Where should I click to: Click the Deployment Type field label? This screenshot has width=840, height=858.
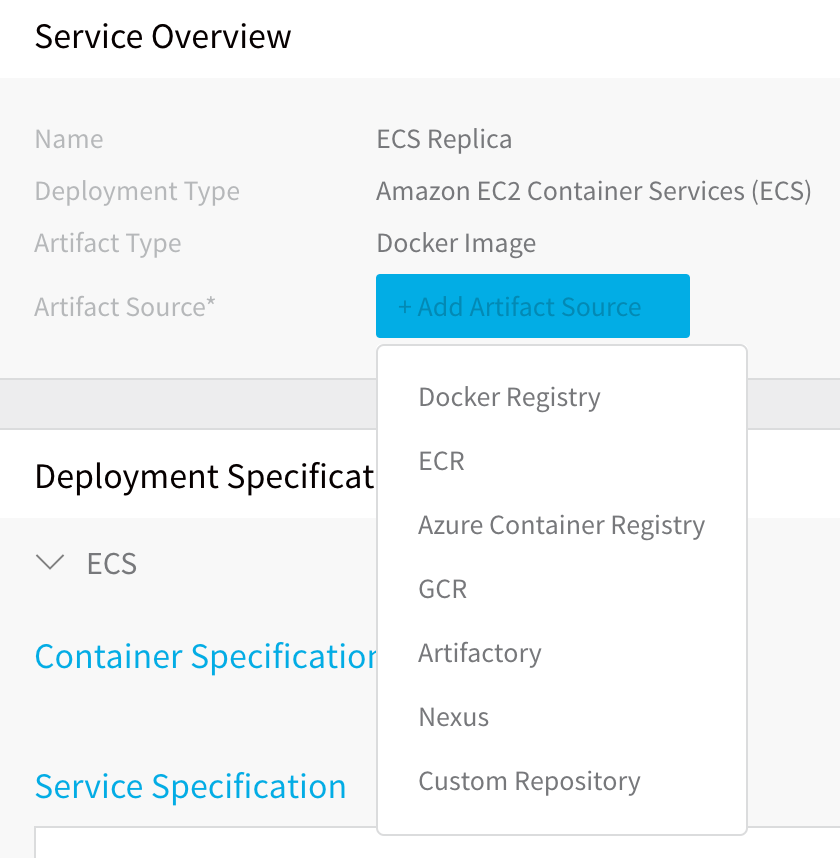(137, 192)
